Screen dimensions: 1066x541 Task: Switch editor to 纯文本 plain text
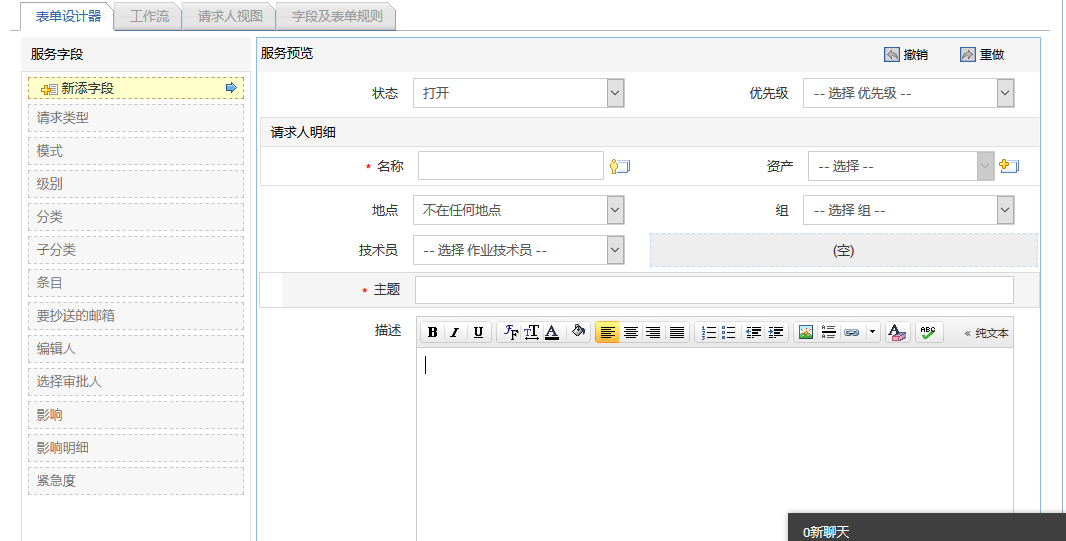click(986, 333)
